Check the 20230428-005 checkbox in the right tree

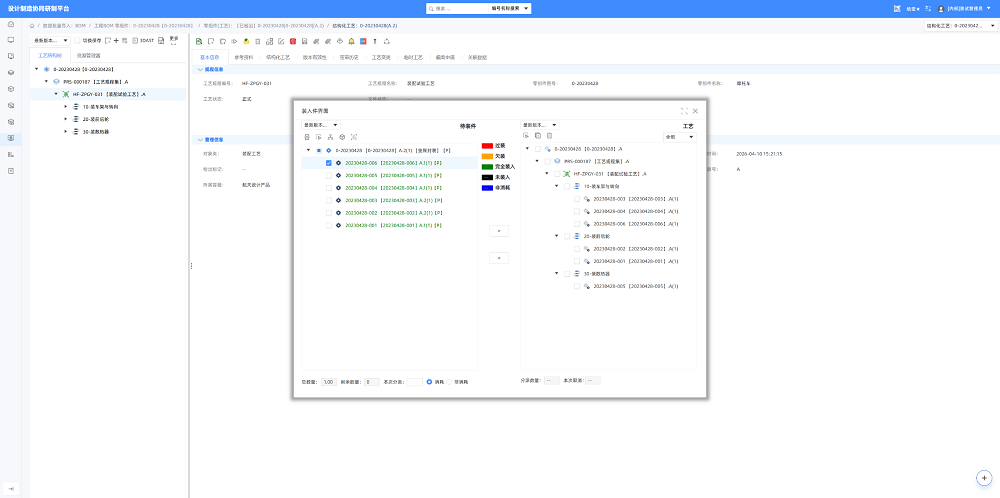tap(577, 286)
